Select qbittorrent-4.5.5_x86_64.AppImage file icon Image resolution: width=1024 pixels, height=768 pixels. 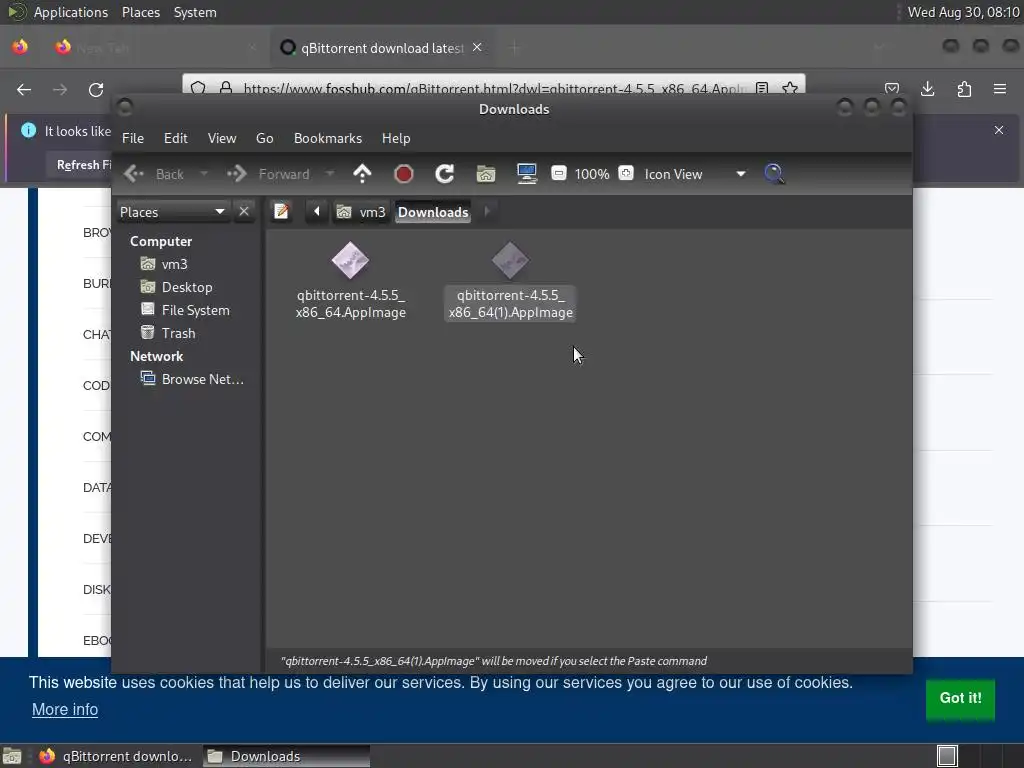pos(350,261)
